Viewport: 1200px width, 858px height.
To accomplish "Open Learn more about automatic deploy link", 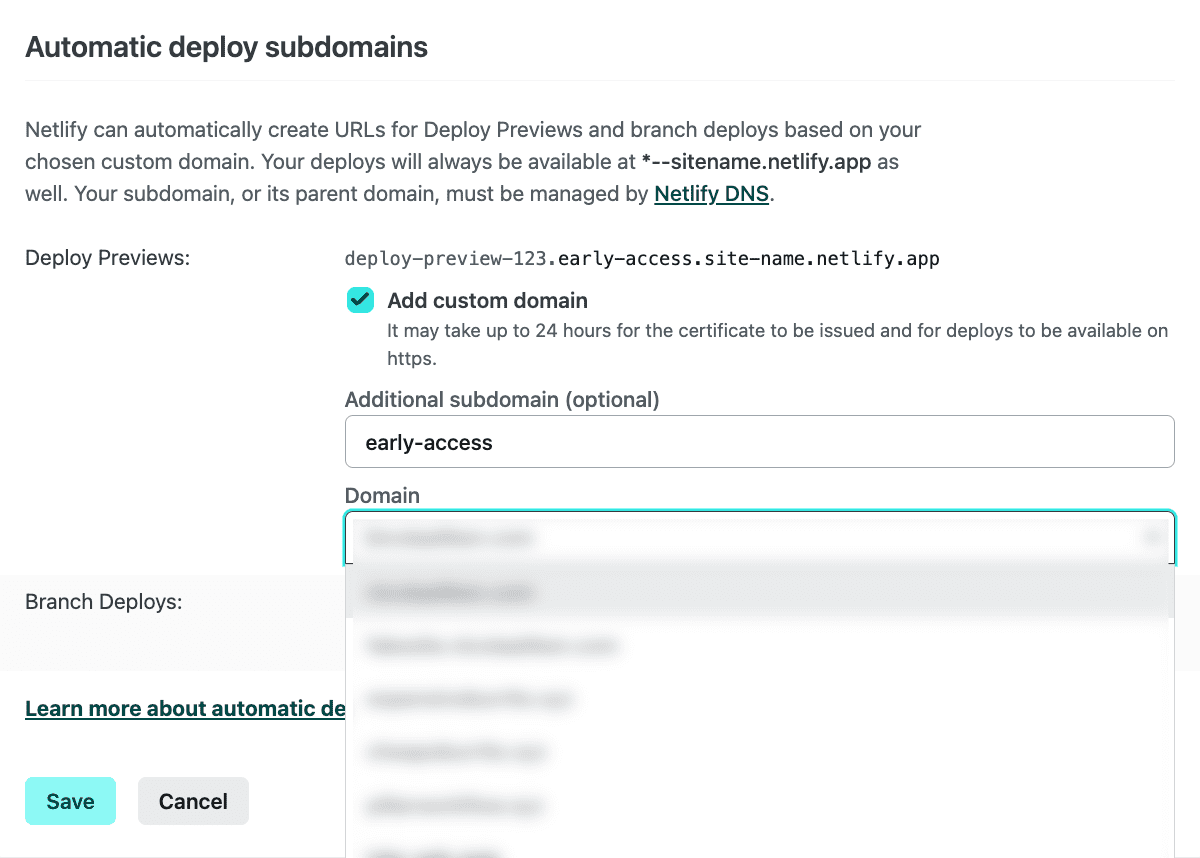I will click(185, 709).
